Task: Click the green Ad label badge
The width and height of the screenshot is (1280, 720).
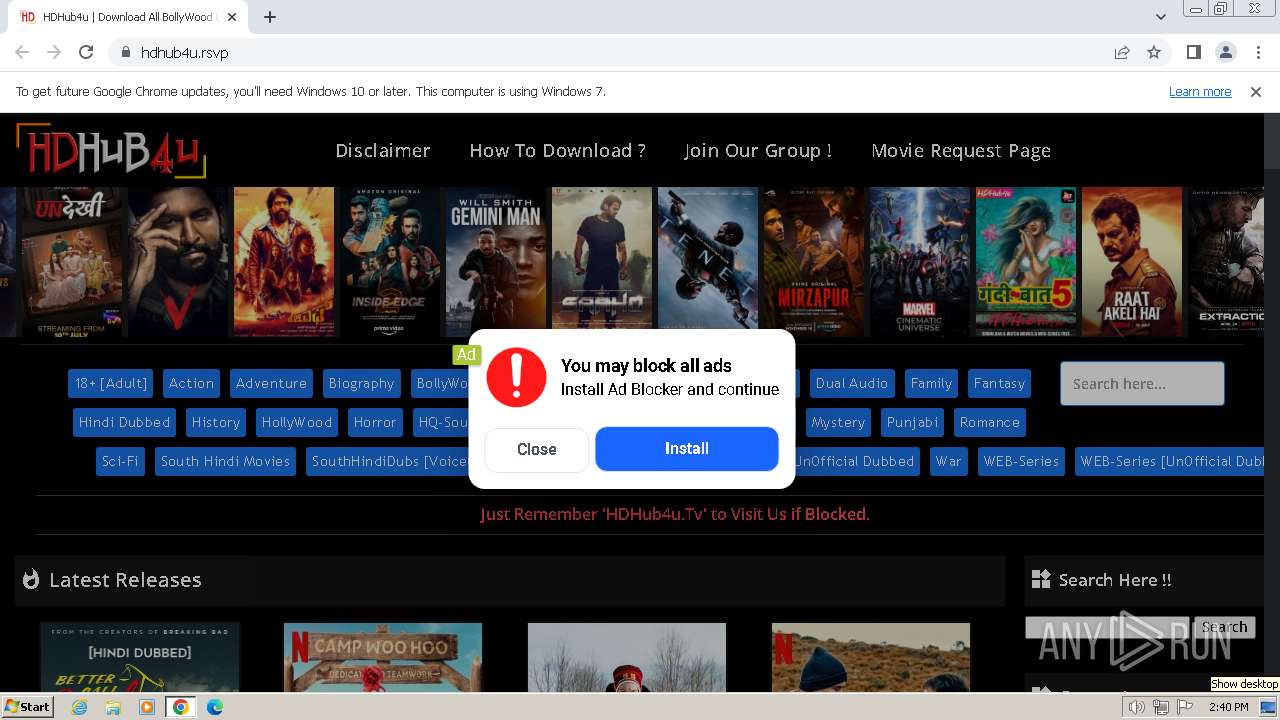Action: 466,354
